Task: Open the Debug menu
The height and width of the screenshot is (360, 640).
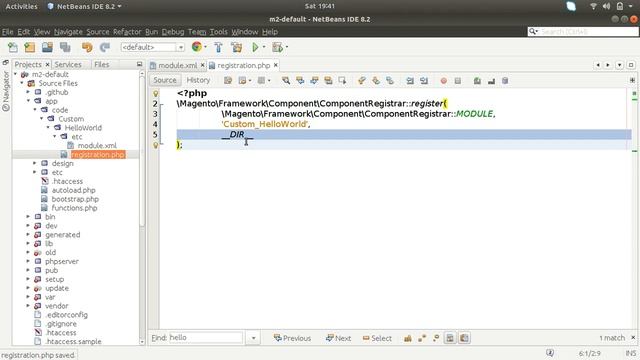Action: pos(173,31)
